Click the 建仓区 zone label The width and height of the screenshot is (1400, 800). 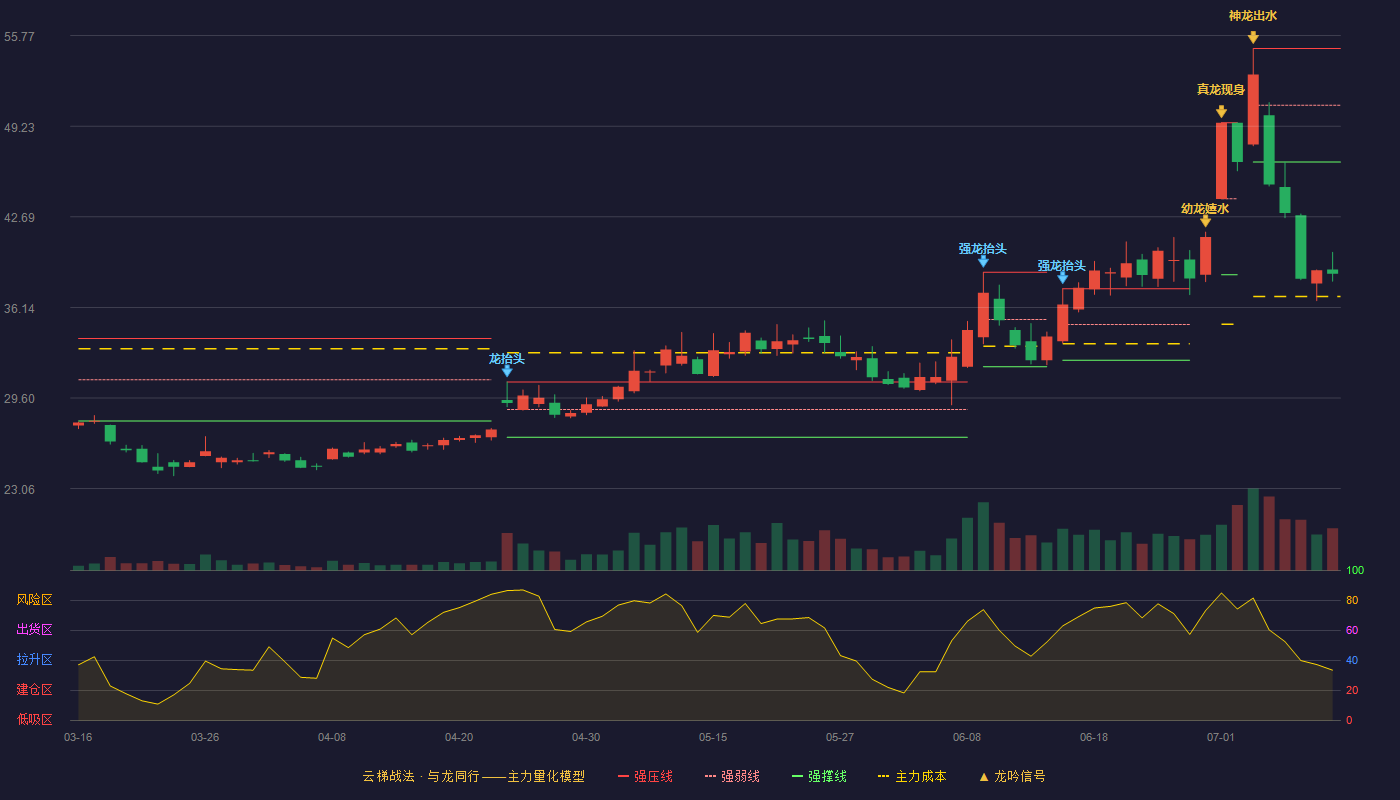[x=34, y=690]
